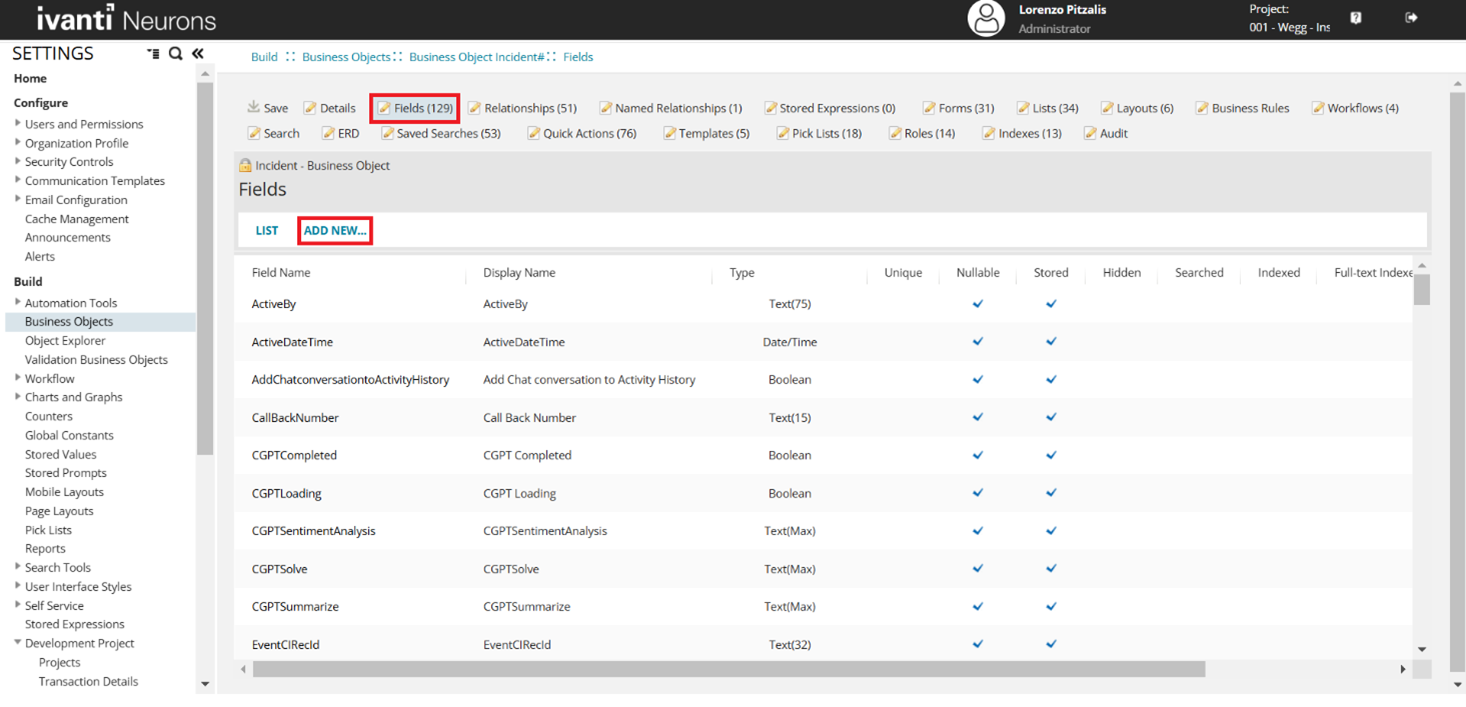Collapse the settings sidebar with double chevron
Image resolution: width=1466 pixels, height=707 pixels.
198,53
